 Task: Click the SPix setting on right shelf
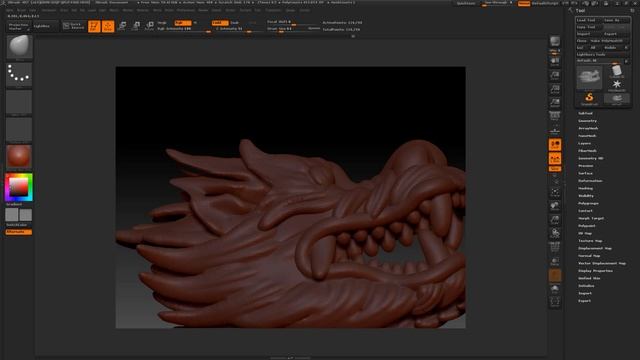point(555,51)
